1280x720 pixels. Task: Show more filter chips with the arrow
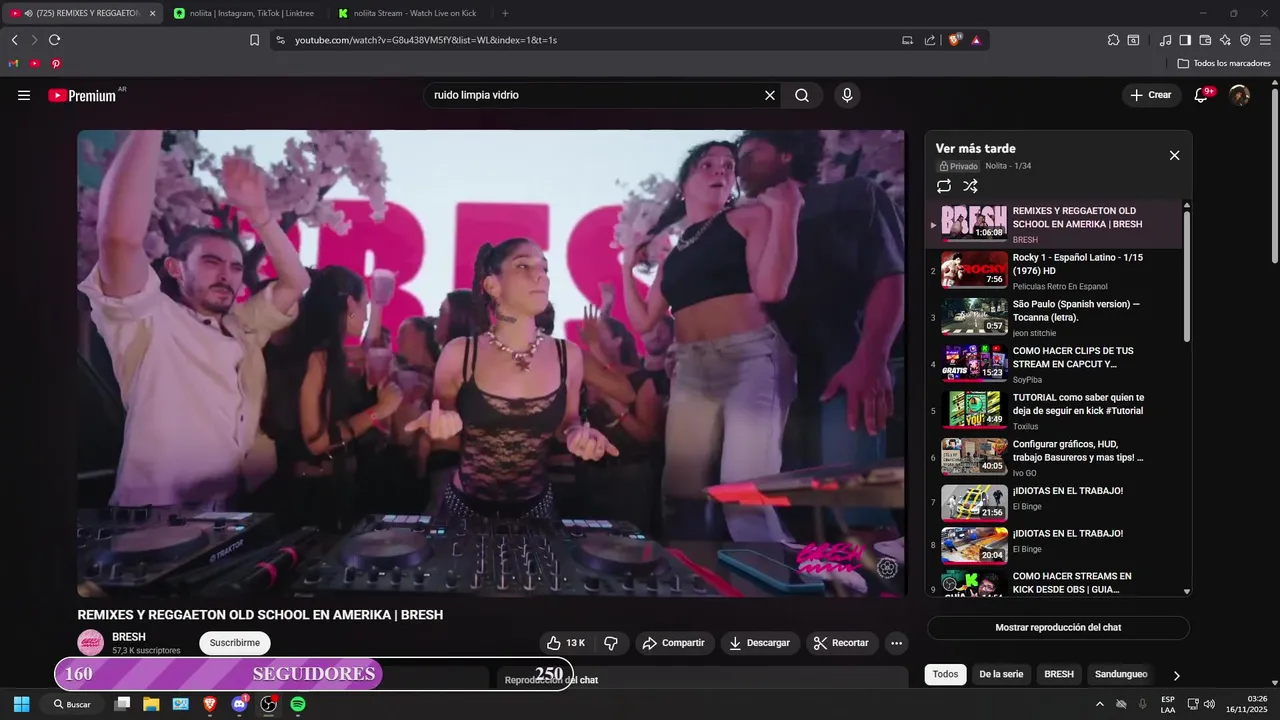coord(1176,675)
